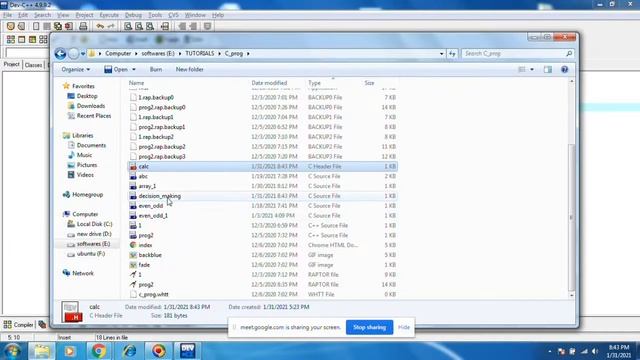Click the red Close file icon in Dev-C++ toolbar
The image size is (640, 360).
(x=69, y=27)
